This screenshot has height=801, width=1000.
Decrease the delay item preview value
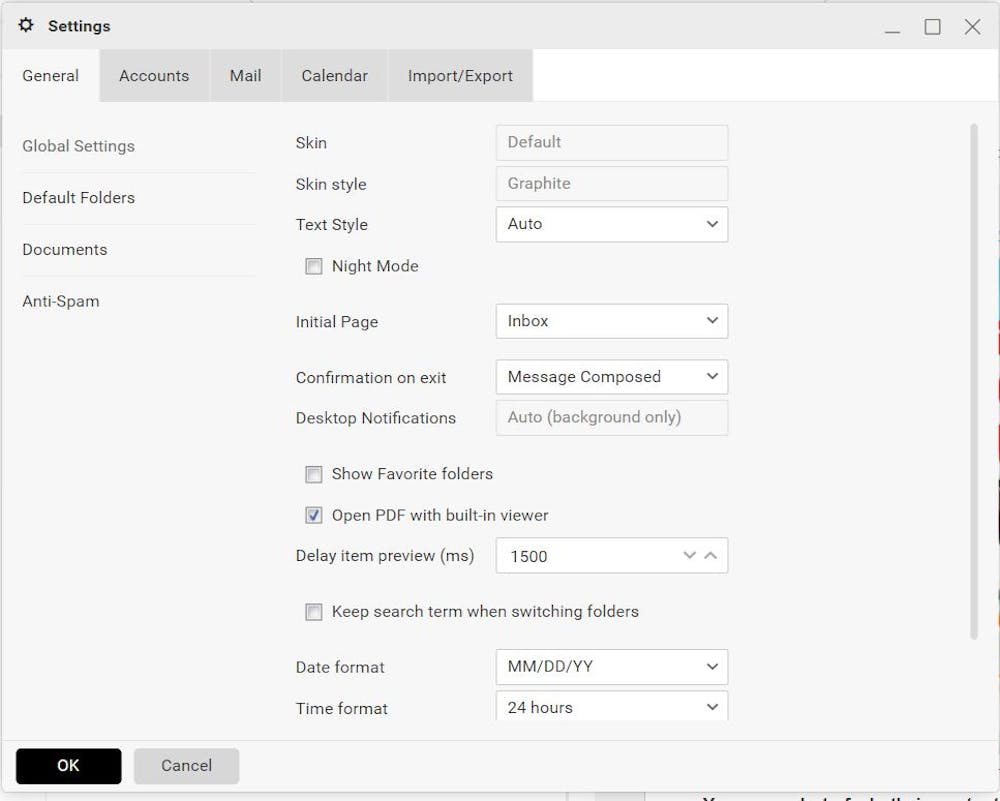click(689, 556)
